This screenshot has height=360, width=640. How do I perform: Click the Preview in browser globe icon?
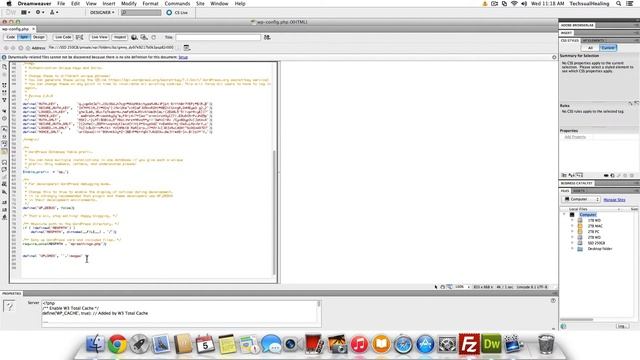coord(134,37)
